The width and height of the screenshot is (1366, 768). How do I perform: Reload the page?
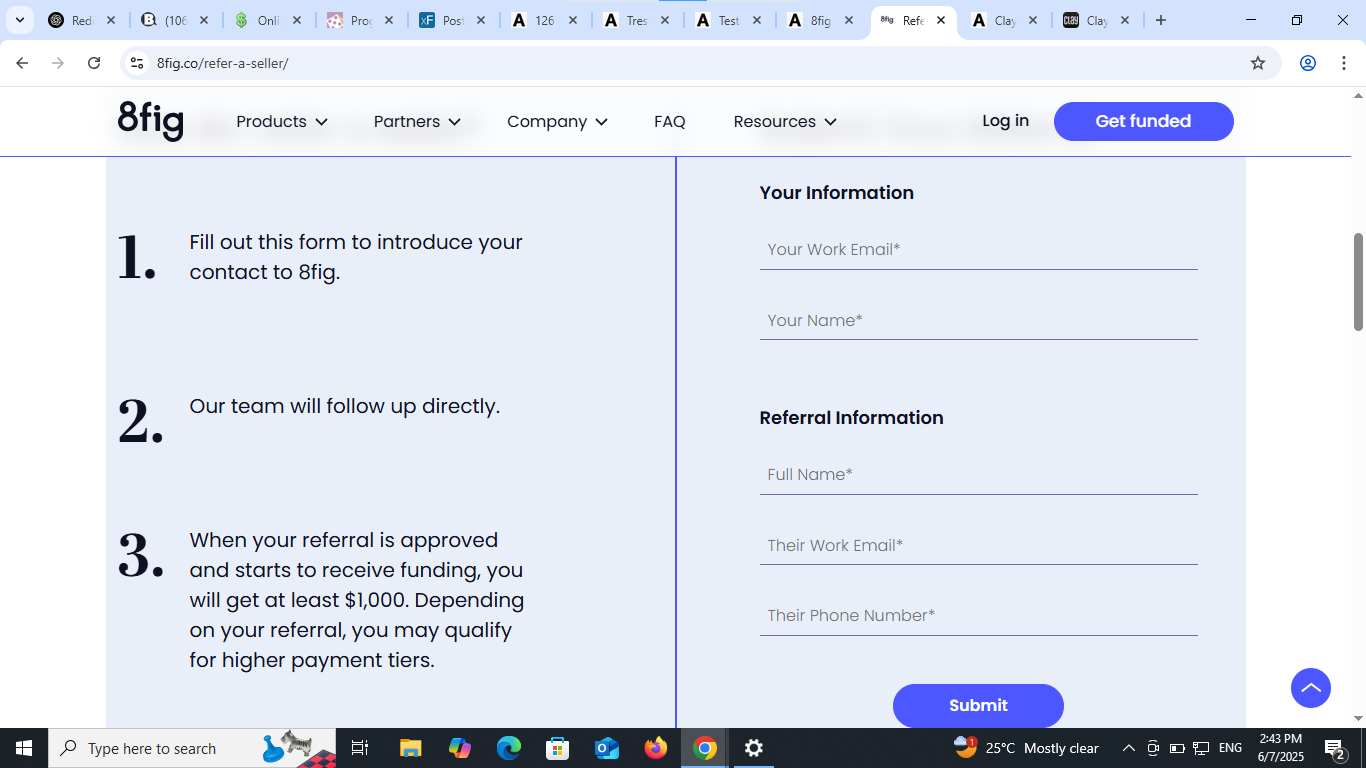coord(94,63)
